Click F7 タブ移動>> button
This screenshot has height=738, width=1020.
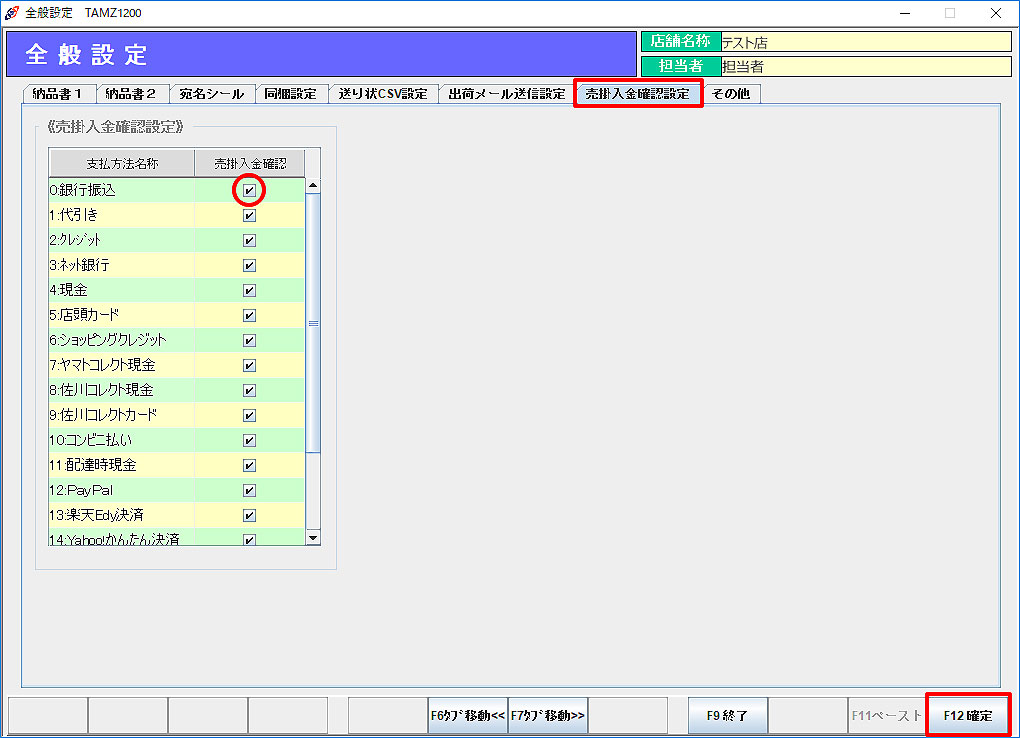[x=547, y=716]
